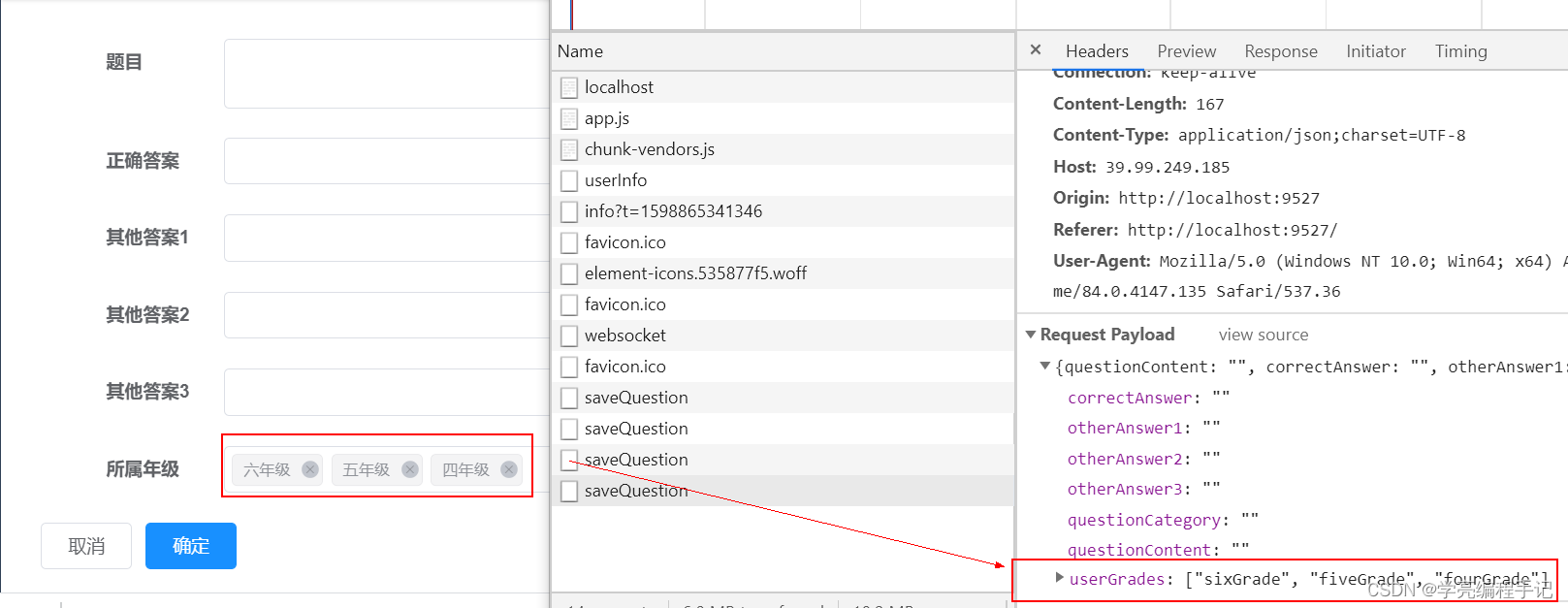Image resolution: width=1568 pixels, height=608 pixels.
Task: Open the Headers tab
Action: pyautogui.click(x=1097, y=51)
